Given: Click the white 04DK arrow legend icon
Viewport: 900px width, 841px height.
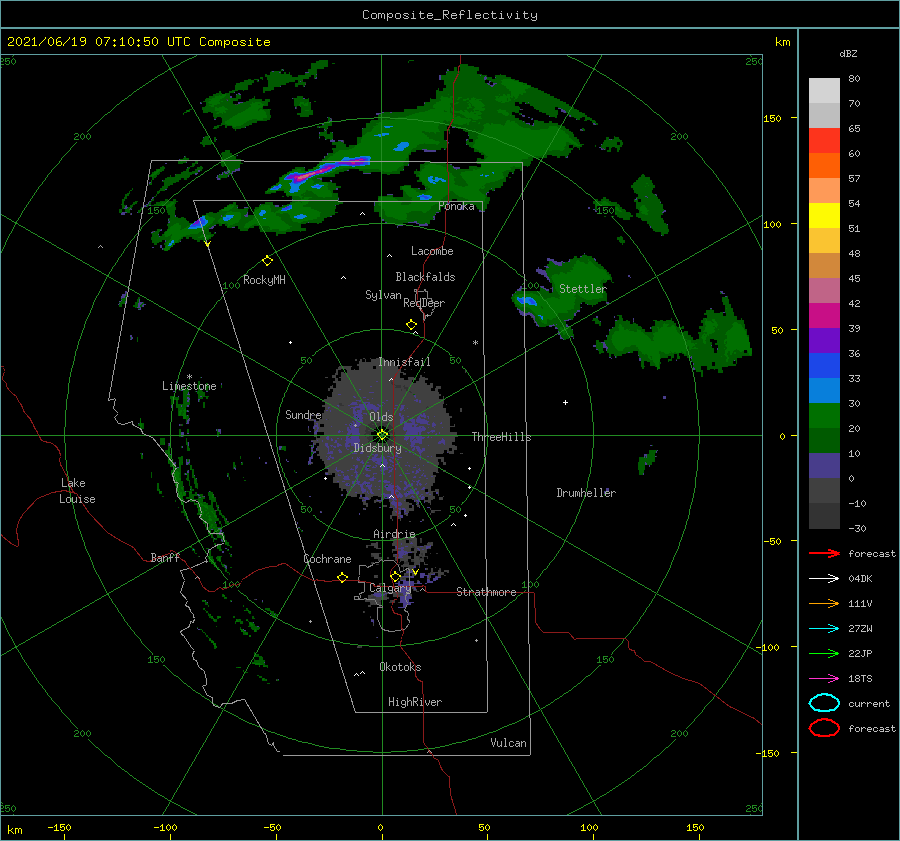Looking at the screenshot, I should (824, 578).
